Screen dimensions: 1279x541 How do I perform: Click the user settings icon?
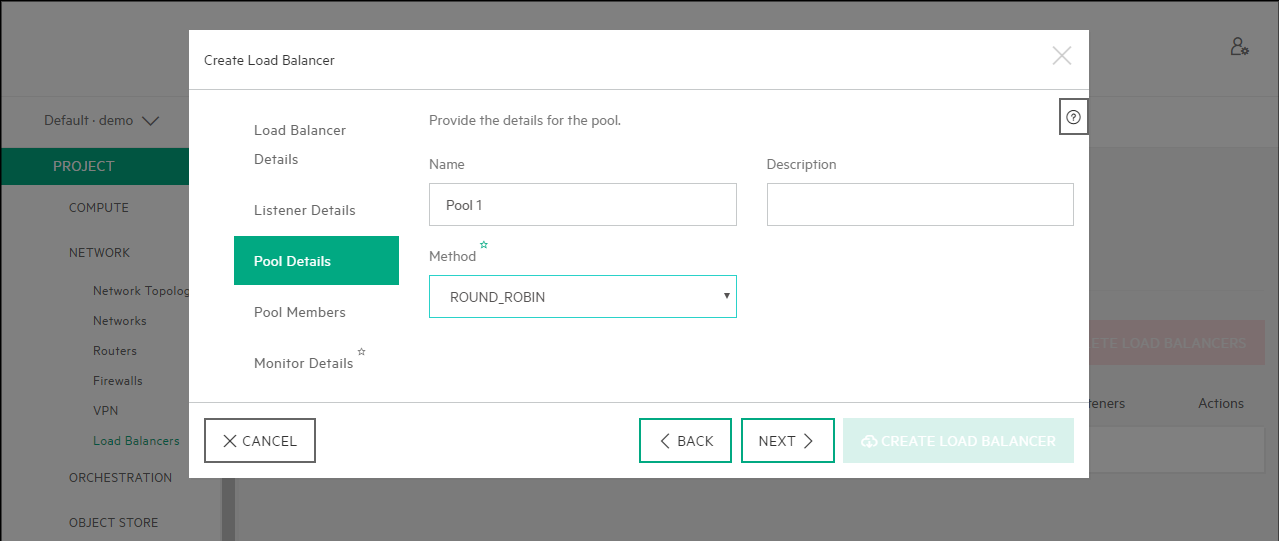[x=1239, y=47]
